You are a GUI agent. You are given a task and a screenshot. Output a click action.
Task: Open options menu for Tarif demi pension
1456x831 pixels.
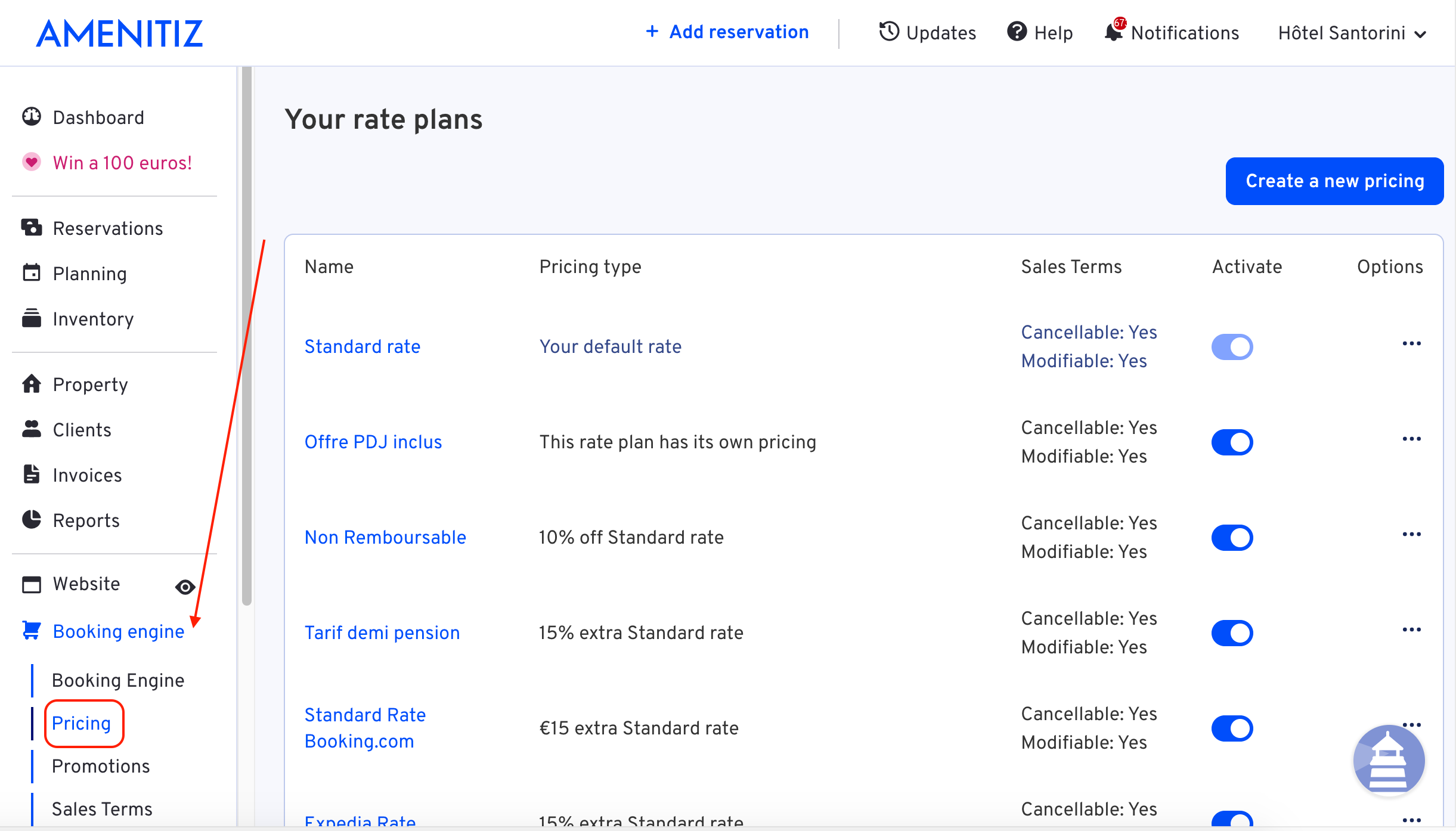pos(1412,630)
